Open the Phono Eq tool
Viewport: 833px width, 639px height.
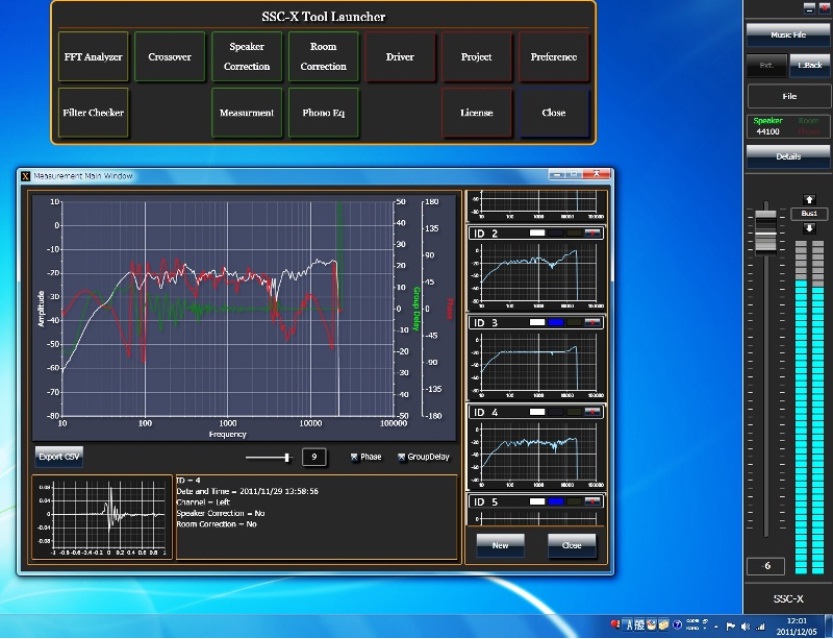pos(323,113)
